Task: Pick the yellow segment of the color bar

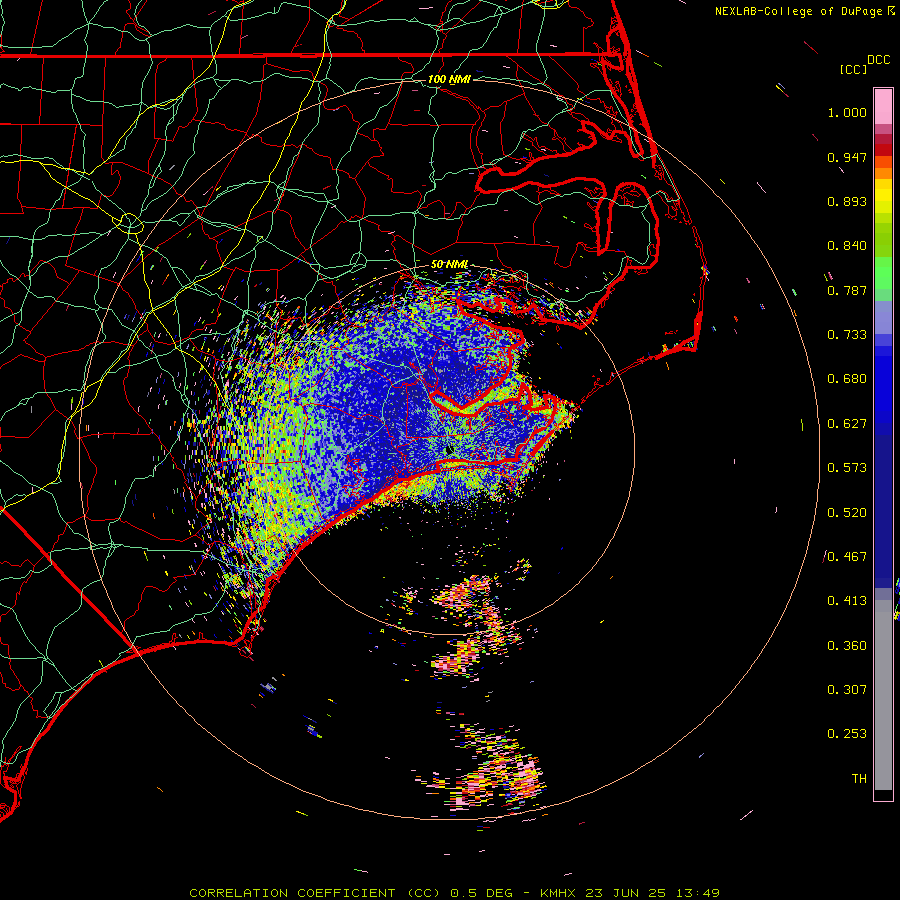Action: coord(883,197)
